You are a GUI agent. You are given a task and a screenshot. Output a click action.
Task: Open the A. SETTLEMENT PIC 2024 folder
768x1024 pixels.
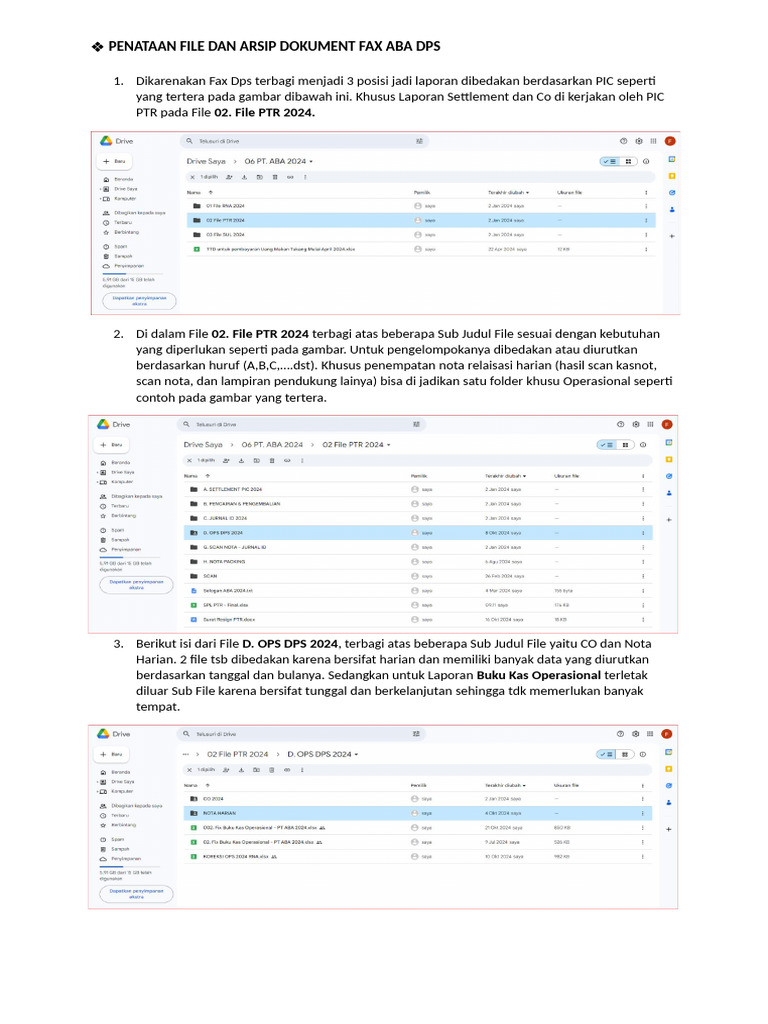tap(232, 489)
